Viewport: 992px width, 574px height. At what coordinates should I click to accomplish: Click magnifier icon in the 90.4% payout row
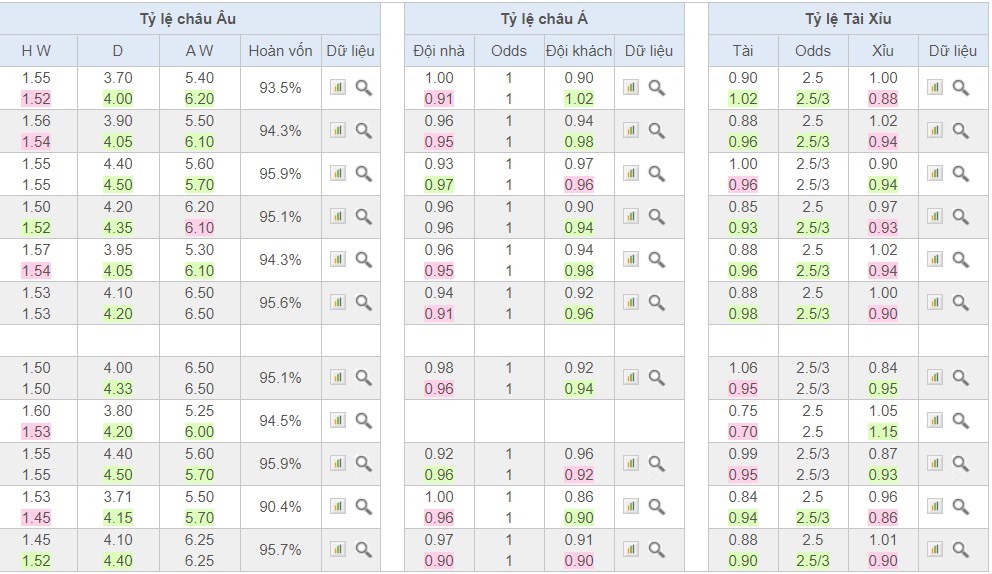click(363, 507)
